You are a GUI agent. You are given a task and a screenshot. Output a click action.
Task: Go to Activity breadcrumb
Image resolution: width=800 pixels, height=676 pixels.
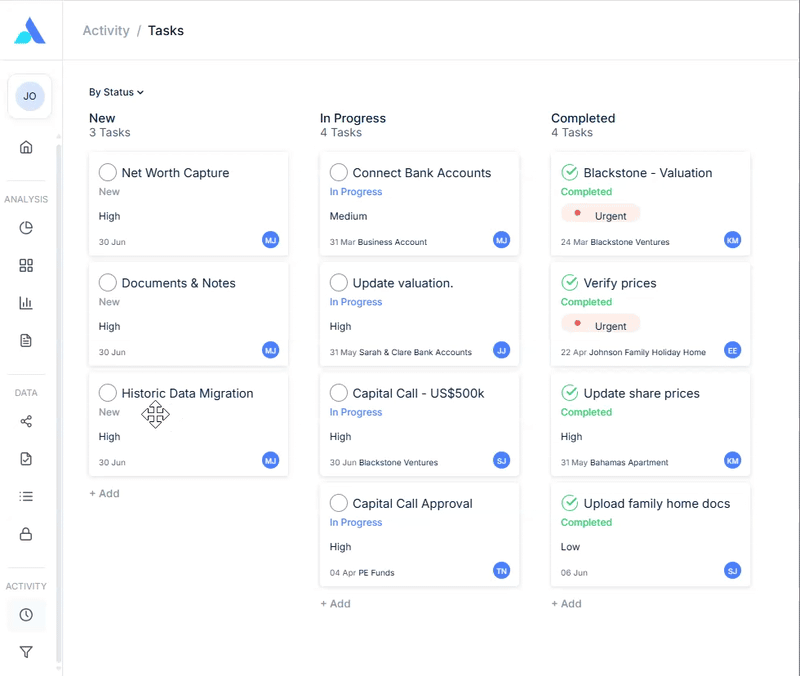106,31
